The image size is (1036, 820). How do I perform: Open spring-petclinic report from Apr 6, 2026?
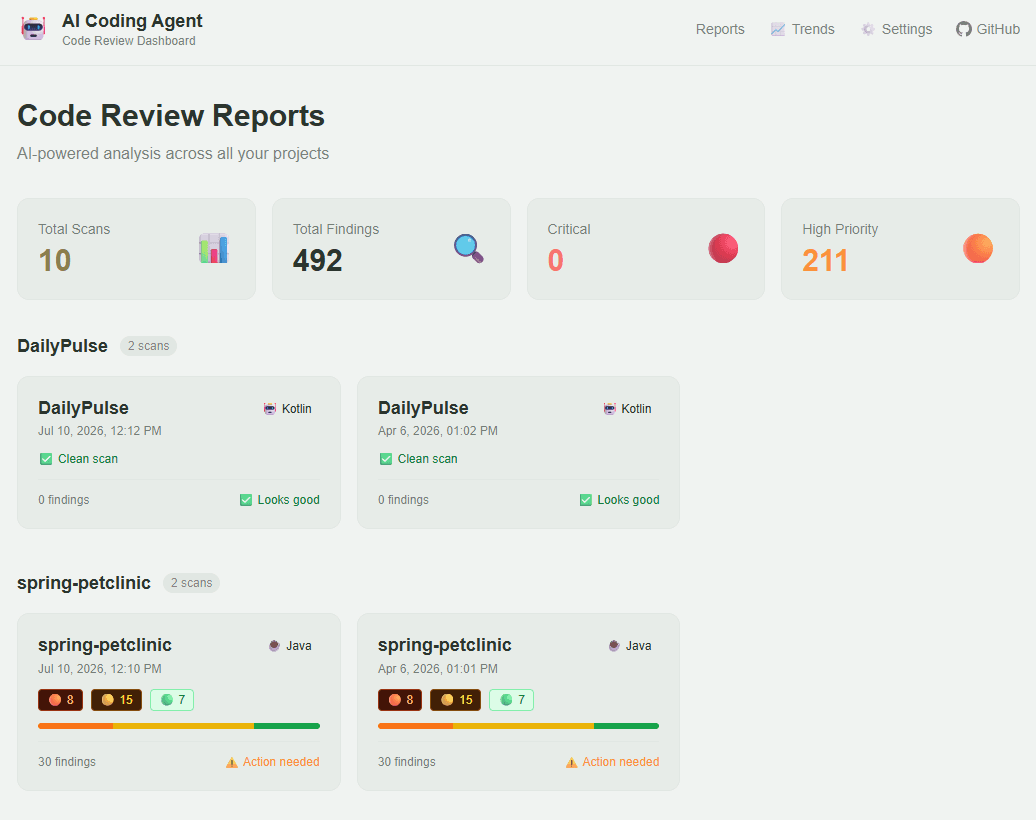[519, 702]
